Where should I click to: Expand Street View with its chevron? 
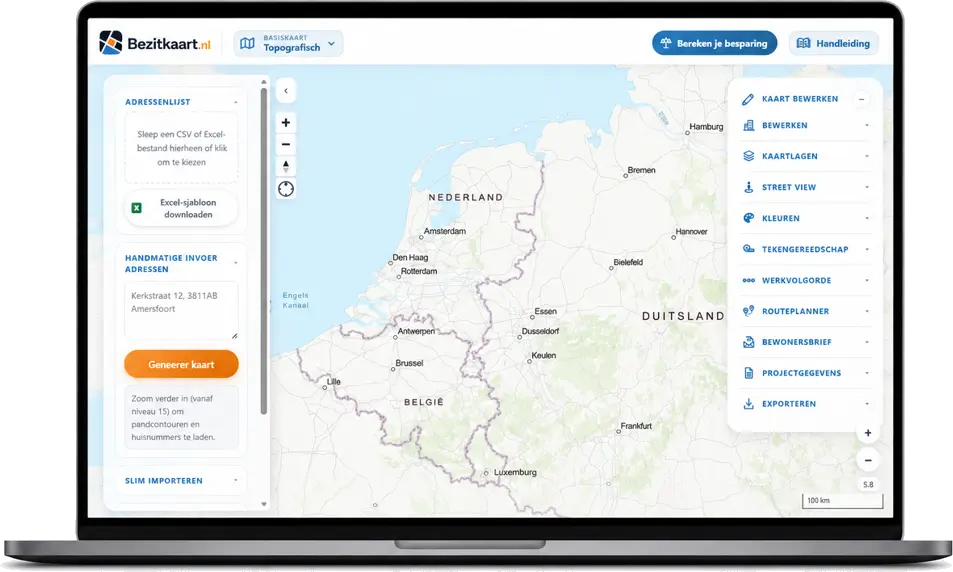click(867, 187)
